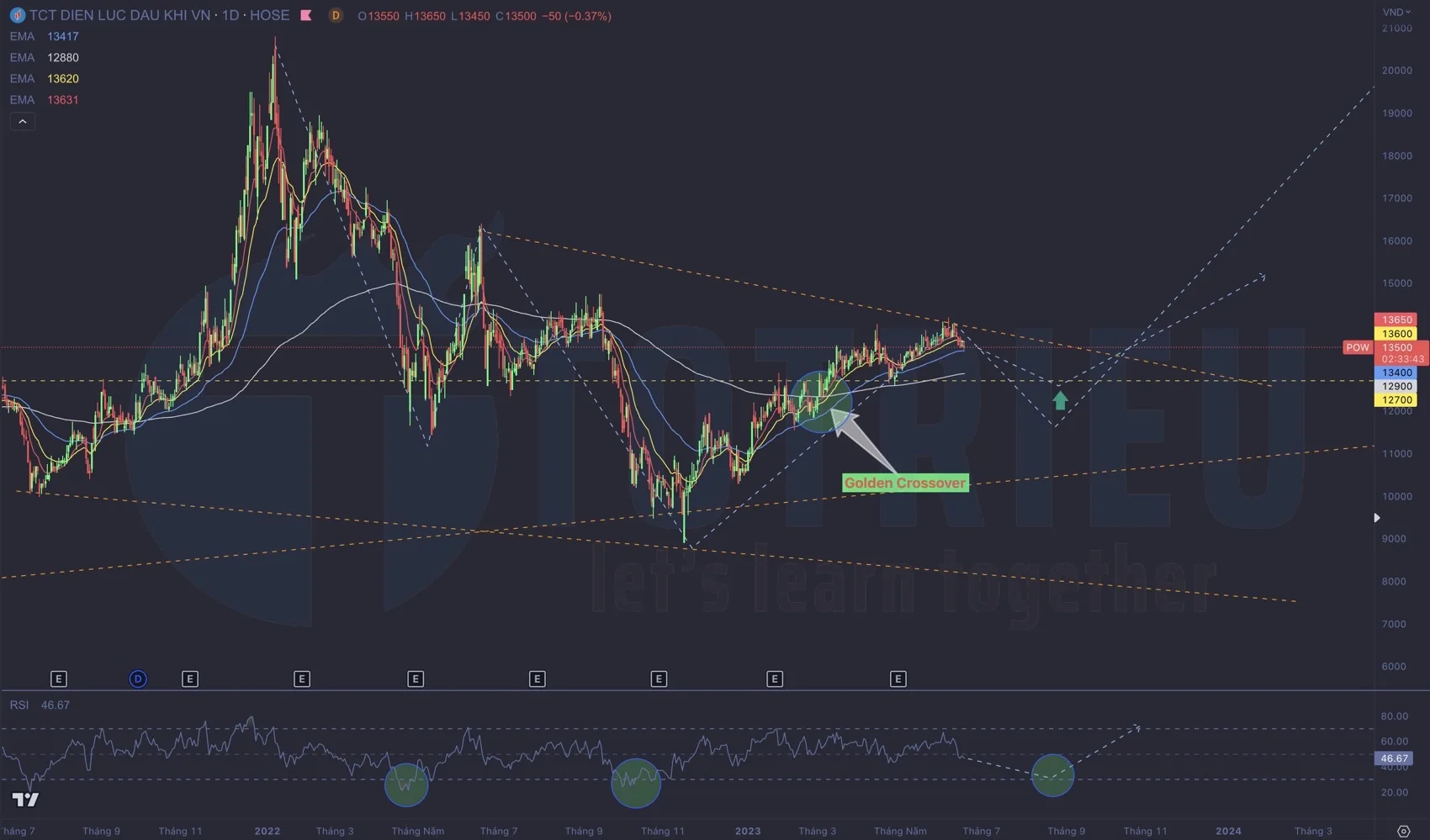Image resolution: width=1430 pixels, height=840 pixels.
Task: Click the 15000 price axis label
Action: [x=1397, y=283]
